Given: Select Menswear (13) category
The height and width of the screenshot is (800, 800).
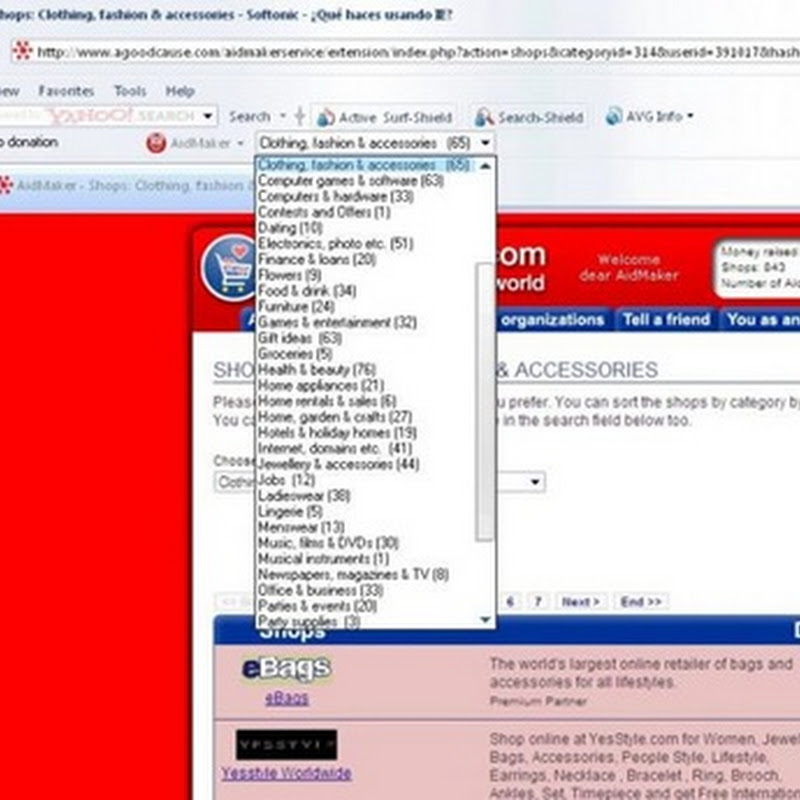Looking at the screenshot, I should click(x=301, y=528).
